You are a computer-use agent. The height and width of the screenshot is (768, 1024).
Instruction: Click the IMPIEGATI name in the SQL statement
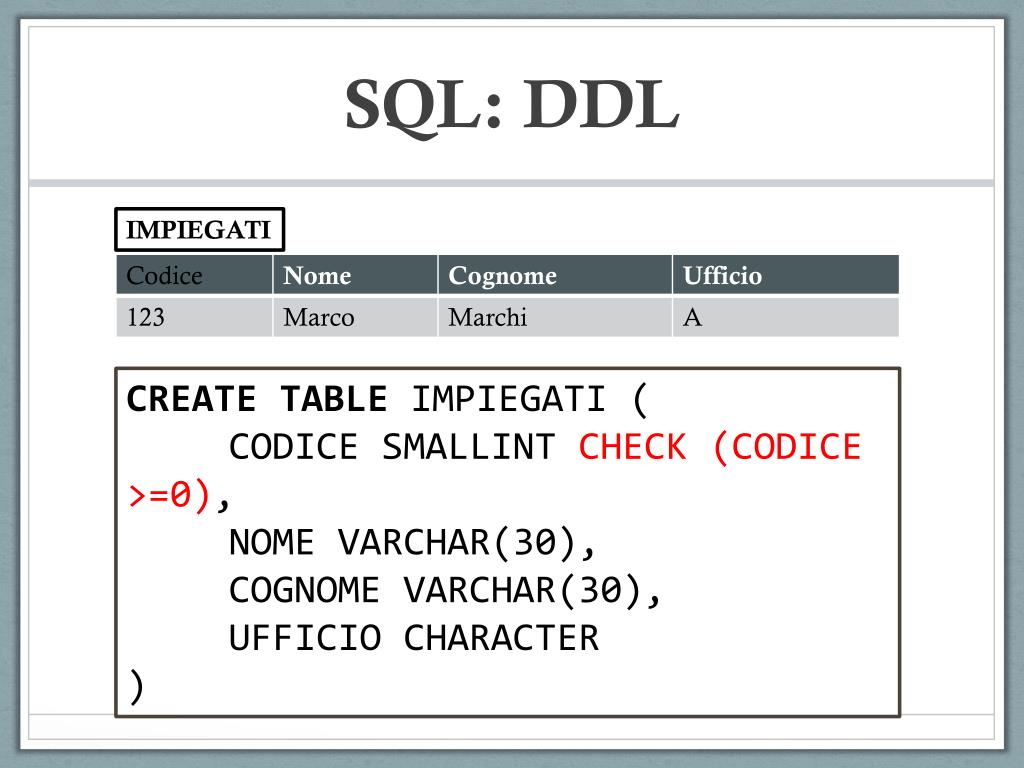[x=509, y=399]
